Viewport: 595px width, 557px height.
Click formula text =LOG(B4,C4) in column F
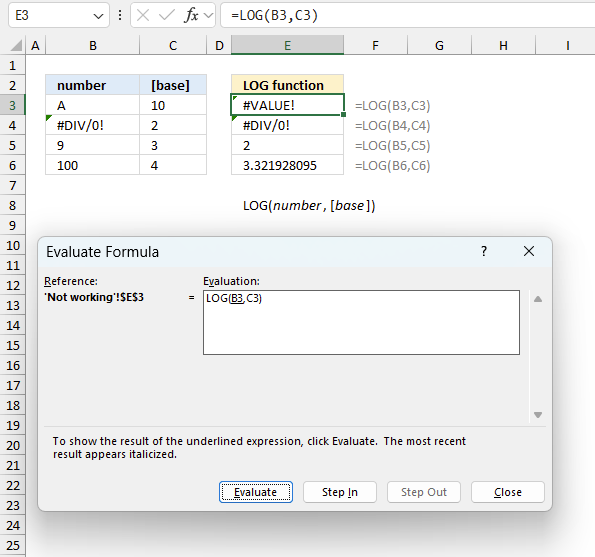click(x=392, y=126)
